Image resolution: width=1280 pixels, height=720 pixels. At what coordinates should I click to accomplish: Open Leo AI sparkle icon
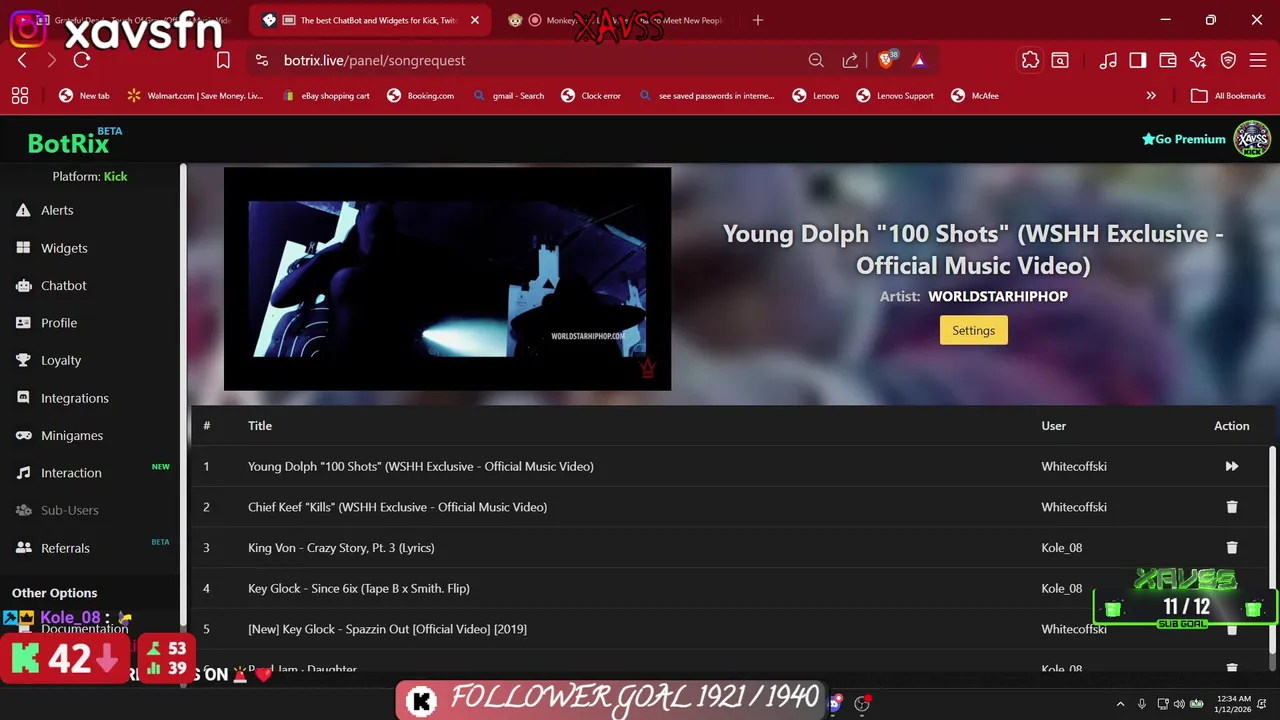[x=1198, y=60]
